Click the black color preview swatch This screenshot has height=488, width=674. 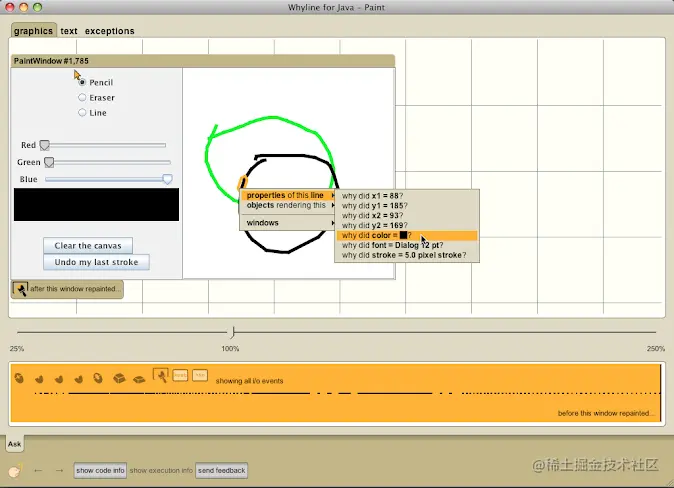(x=96, y=205)
